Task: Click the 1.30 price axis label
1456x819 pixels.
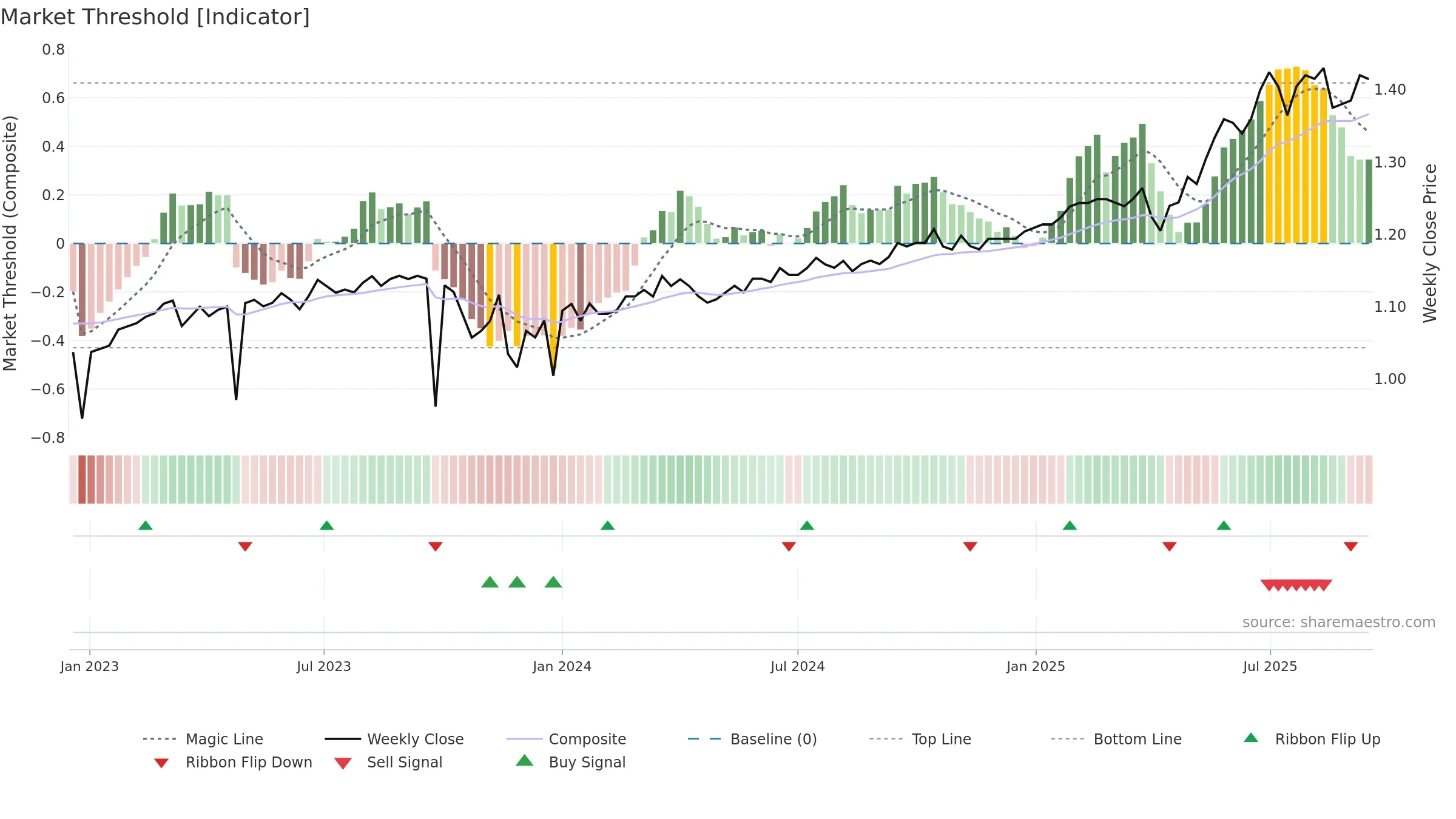Action: (x=1390, y=163)
